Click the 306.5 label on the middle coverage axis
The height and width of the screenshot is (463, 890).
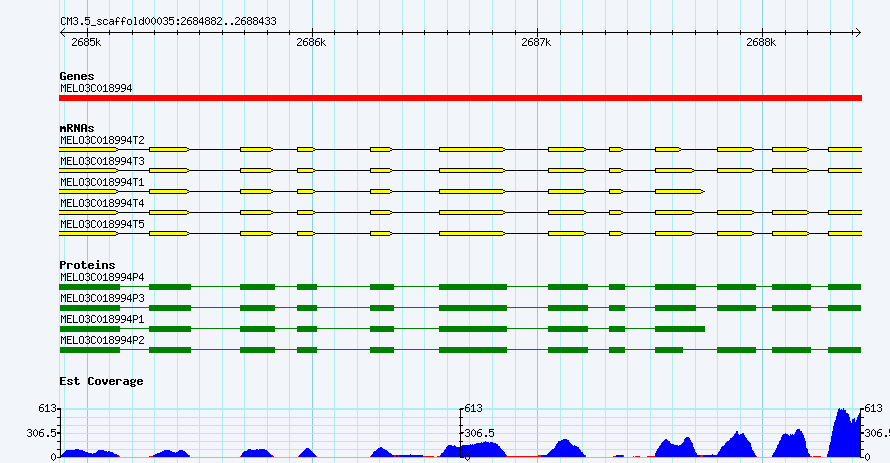[x=480, y=433]
